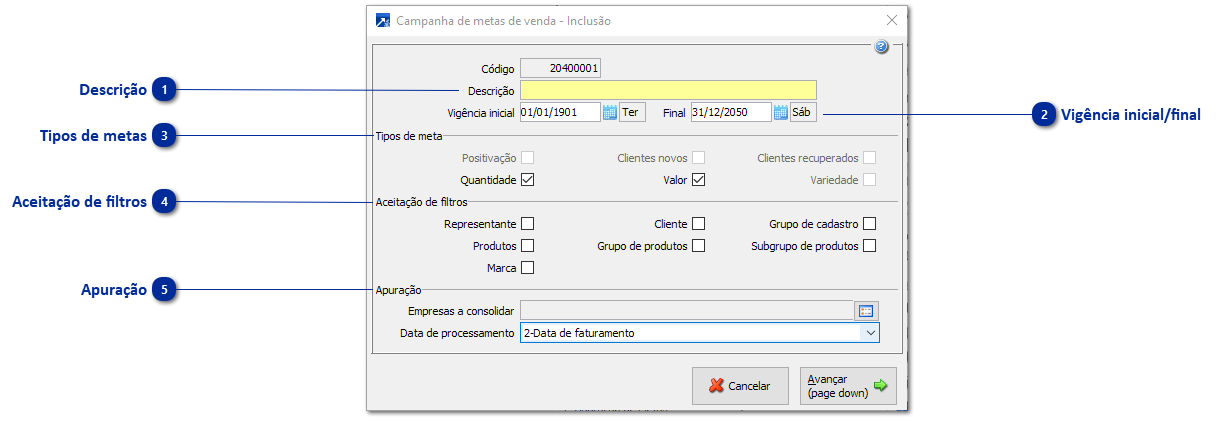Open calendar for Vigência inicial date
Viewport: 1217px width, 427px height.
(x=610, y=113)
